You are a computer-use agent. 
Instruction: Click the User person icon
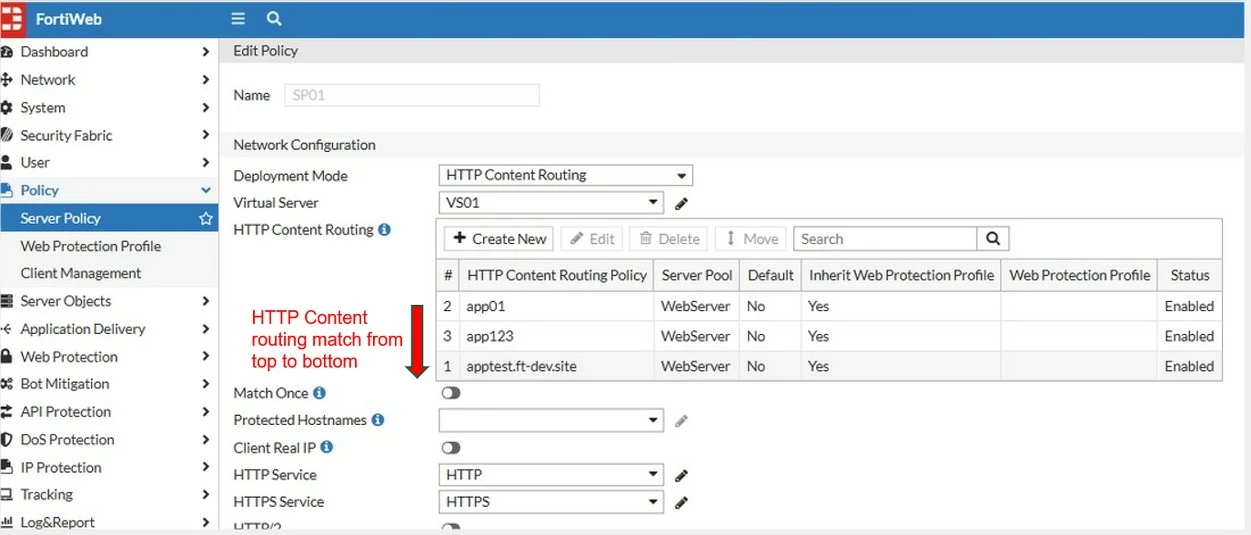point(6,162)
